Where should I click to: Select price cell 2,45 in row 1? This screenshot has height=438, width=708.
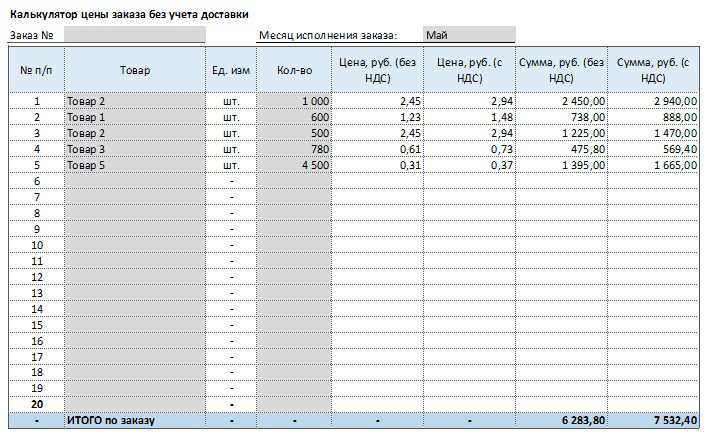[377, 101]
